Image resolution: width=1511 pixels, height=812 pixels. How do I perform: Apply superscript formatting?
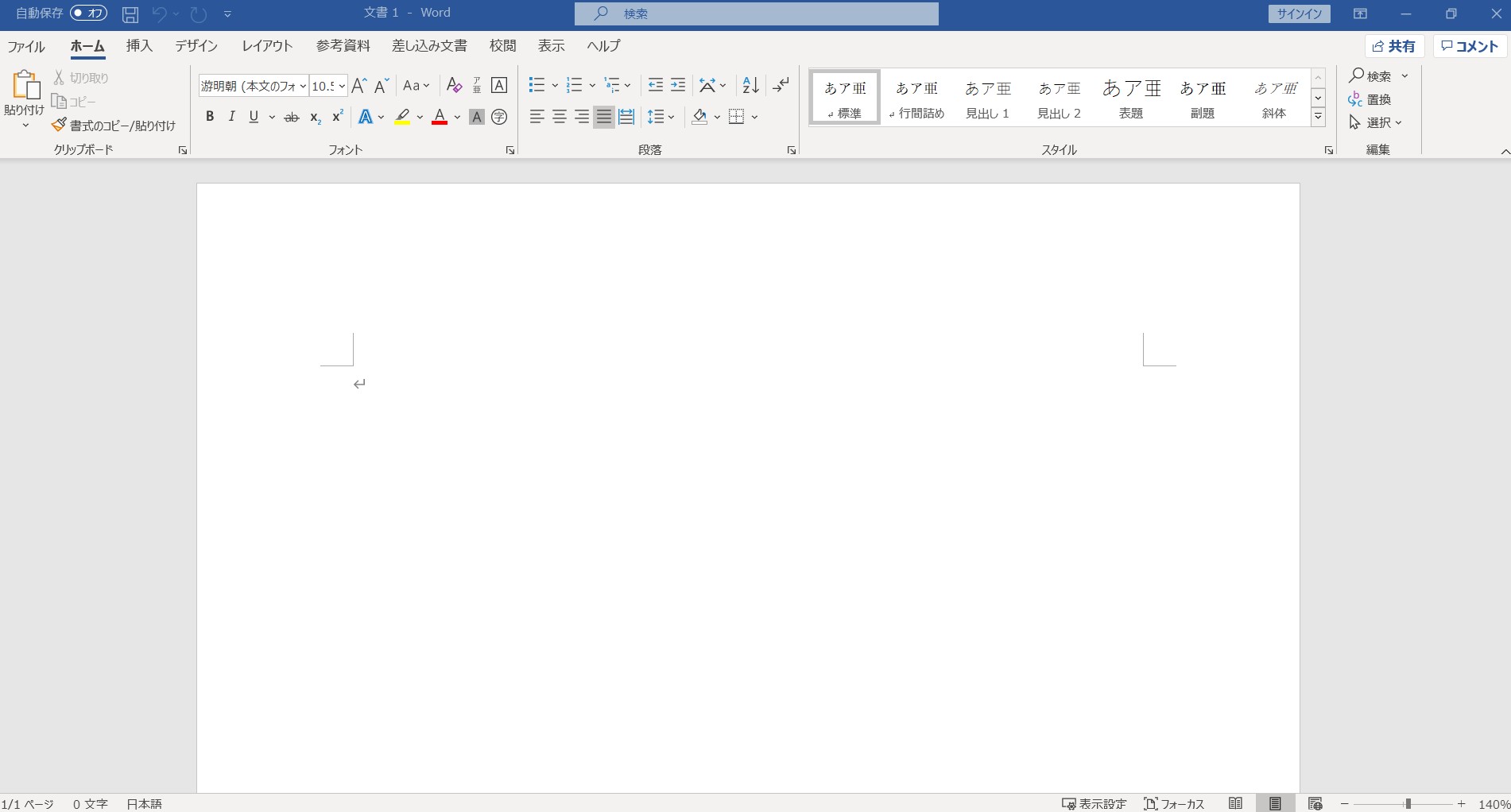coord(338,117)
